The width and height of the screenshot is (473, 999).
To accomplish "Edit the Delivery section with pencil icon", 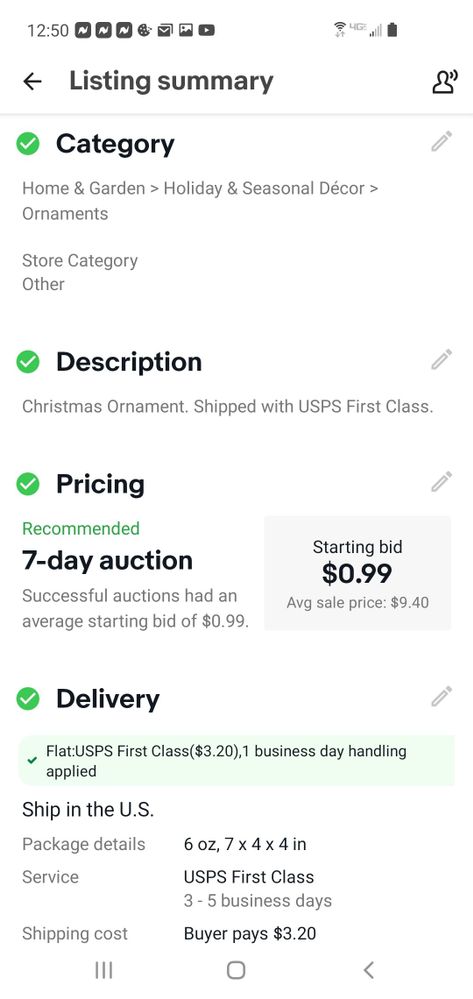I will 442,696.
